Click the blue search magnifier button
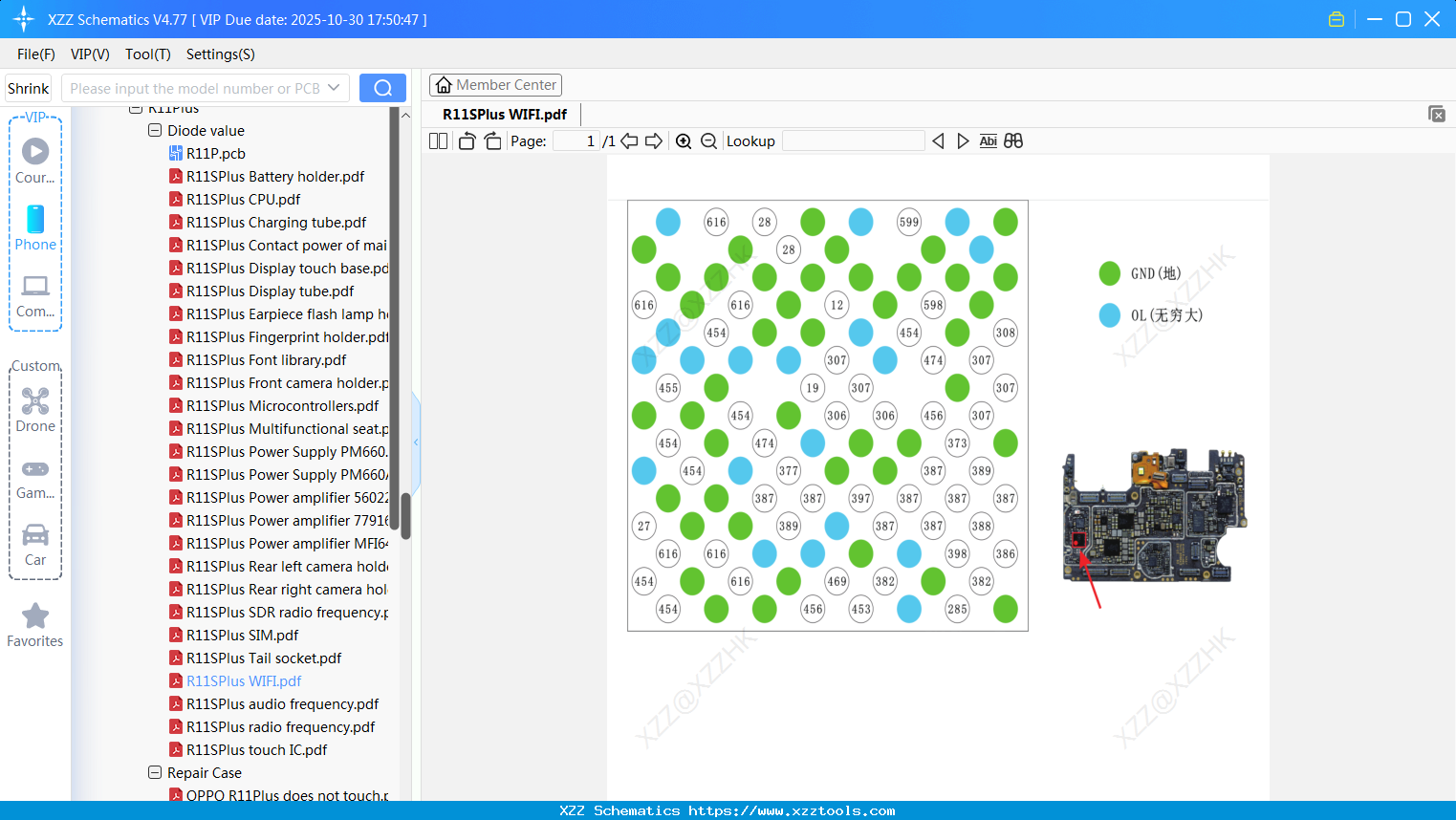 [x=382, y=88]
